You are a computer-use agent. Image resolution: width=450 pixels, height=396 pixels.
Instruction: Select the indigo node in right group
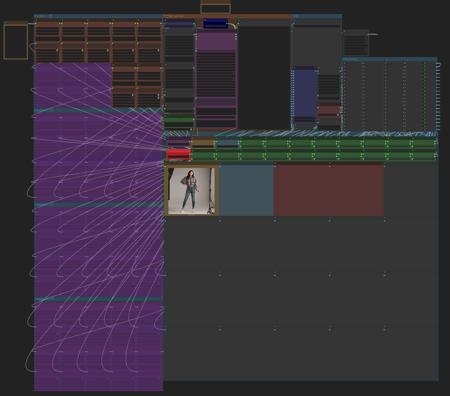pyautogui.click(x=305, y=93)
